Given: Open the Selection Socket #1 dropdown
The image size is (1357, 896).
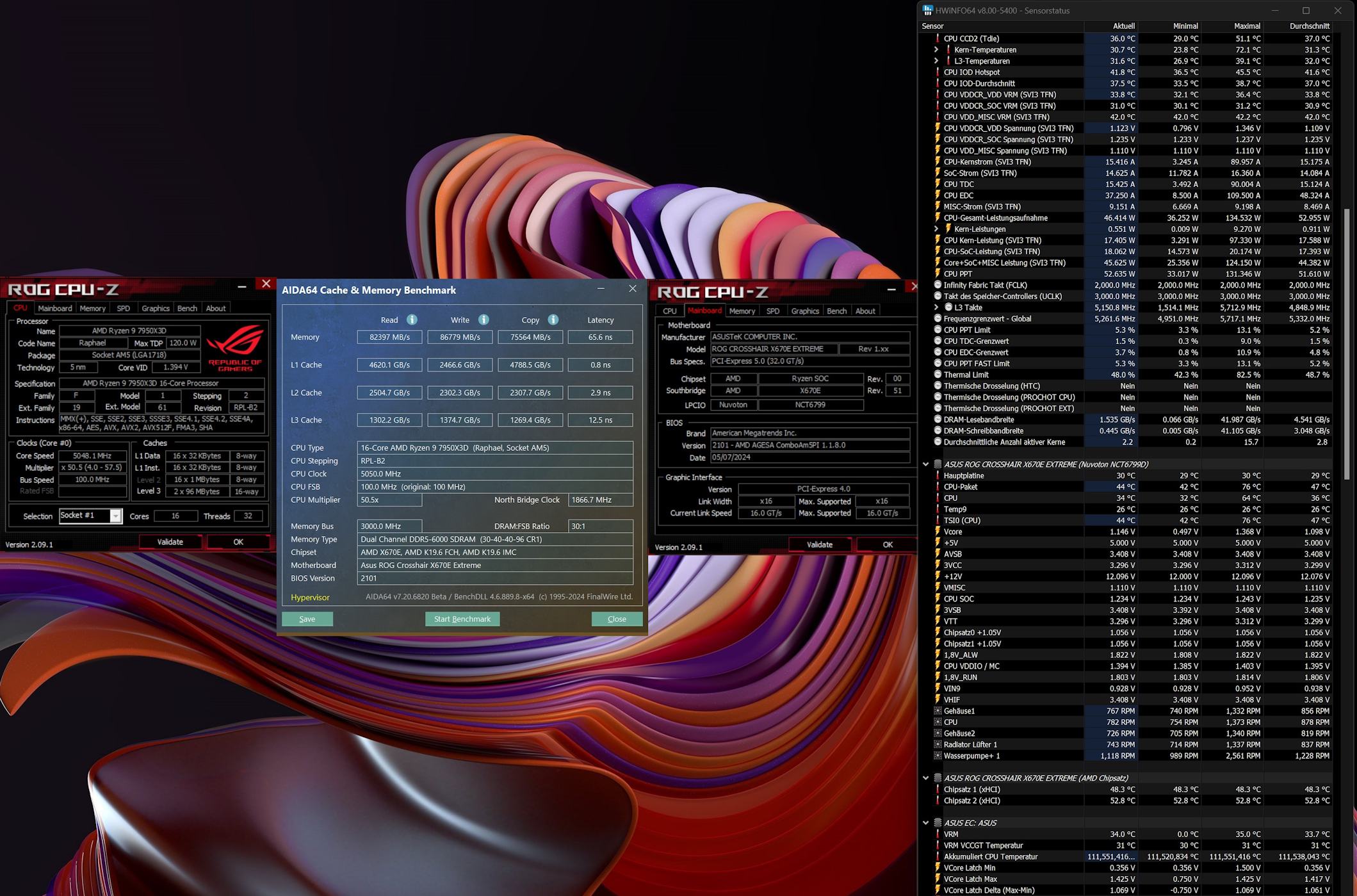Looking at the screenshot, I should (115, 516).
